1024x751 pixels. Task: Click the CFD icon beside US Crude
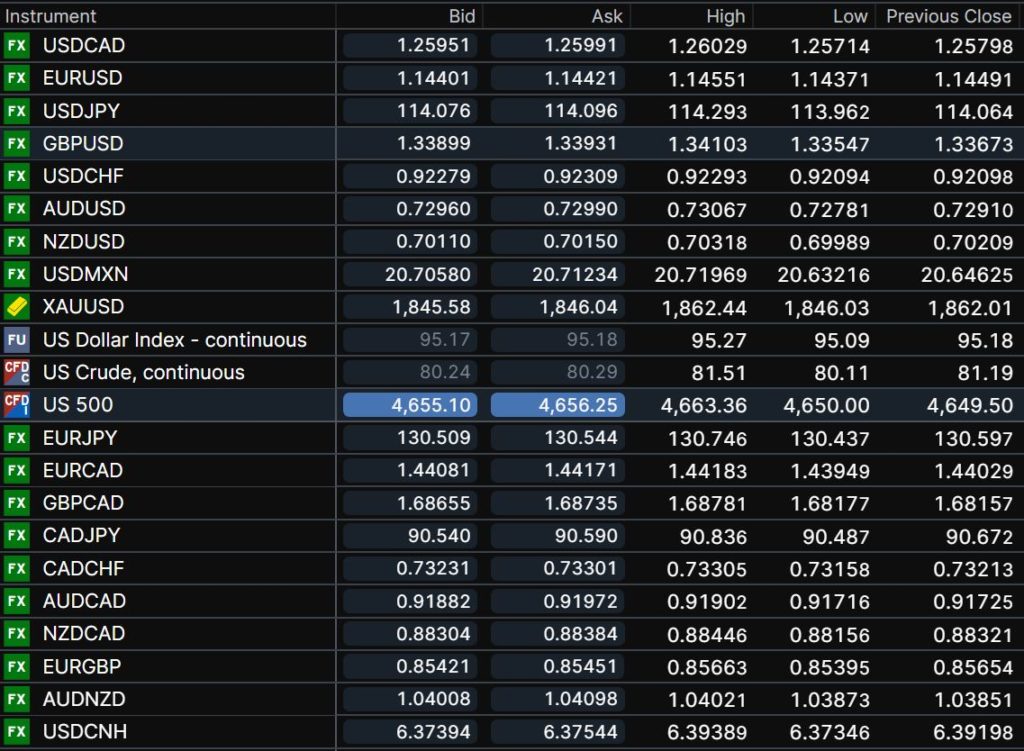click(16, 372)
